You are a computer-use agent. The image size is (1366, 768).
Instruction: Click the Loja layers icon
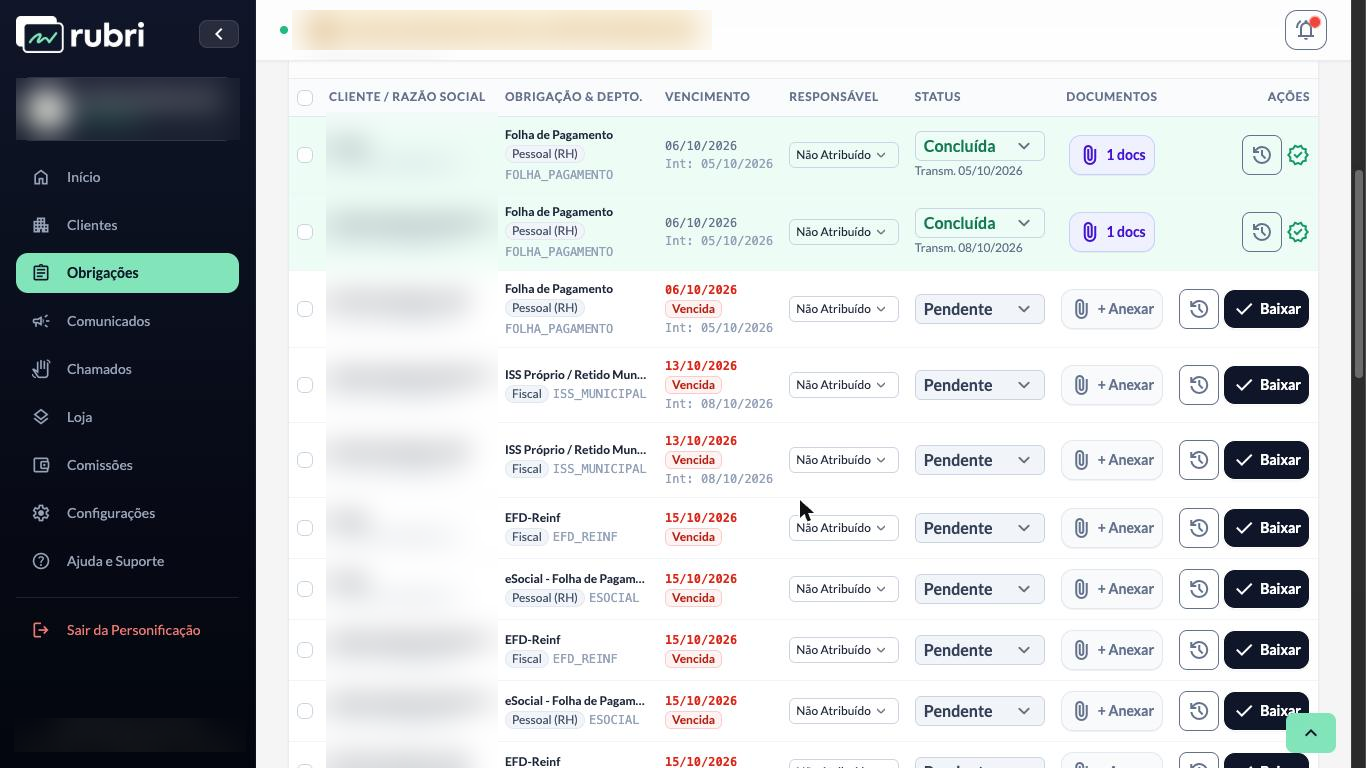(x=41, y=417)
